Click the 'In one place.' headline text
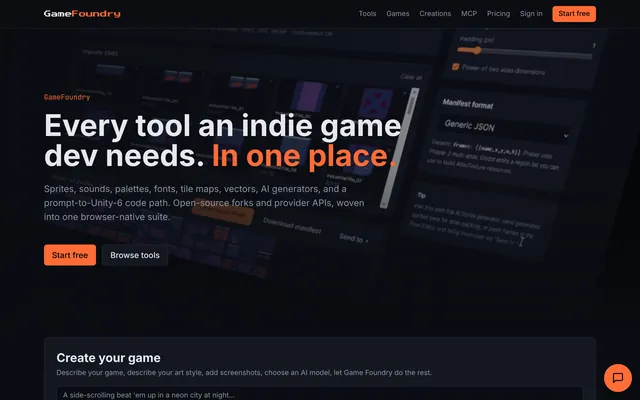 click(x=304, y=156)
